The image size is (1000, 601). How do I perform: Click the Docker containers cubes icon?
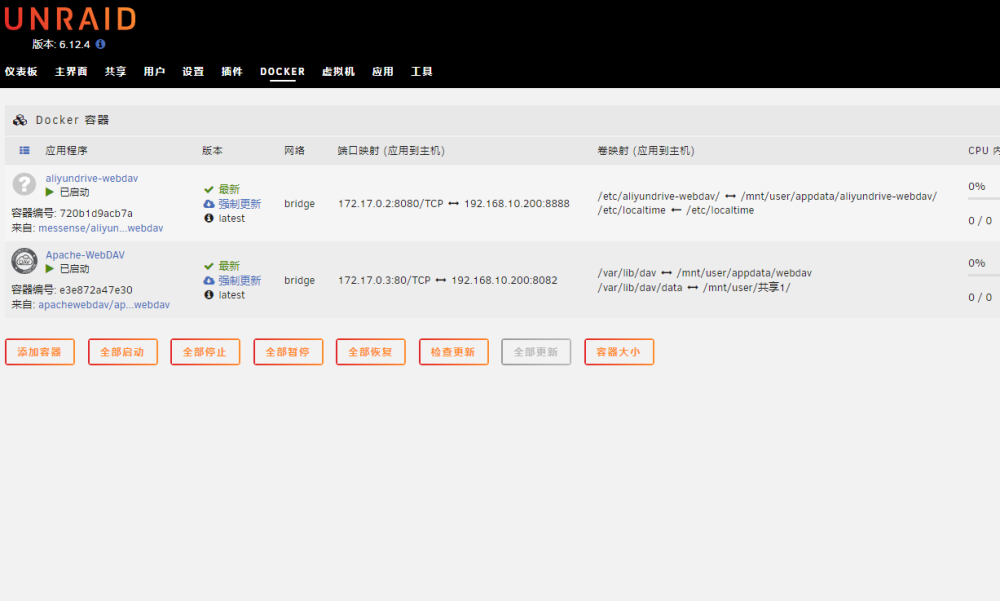20,120
